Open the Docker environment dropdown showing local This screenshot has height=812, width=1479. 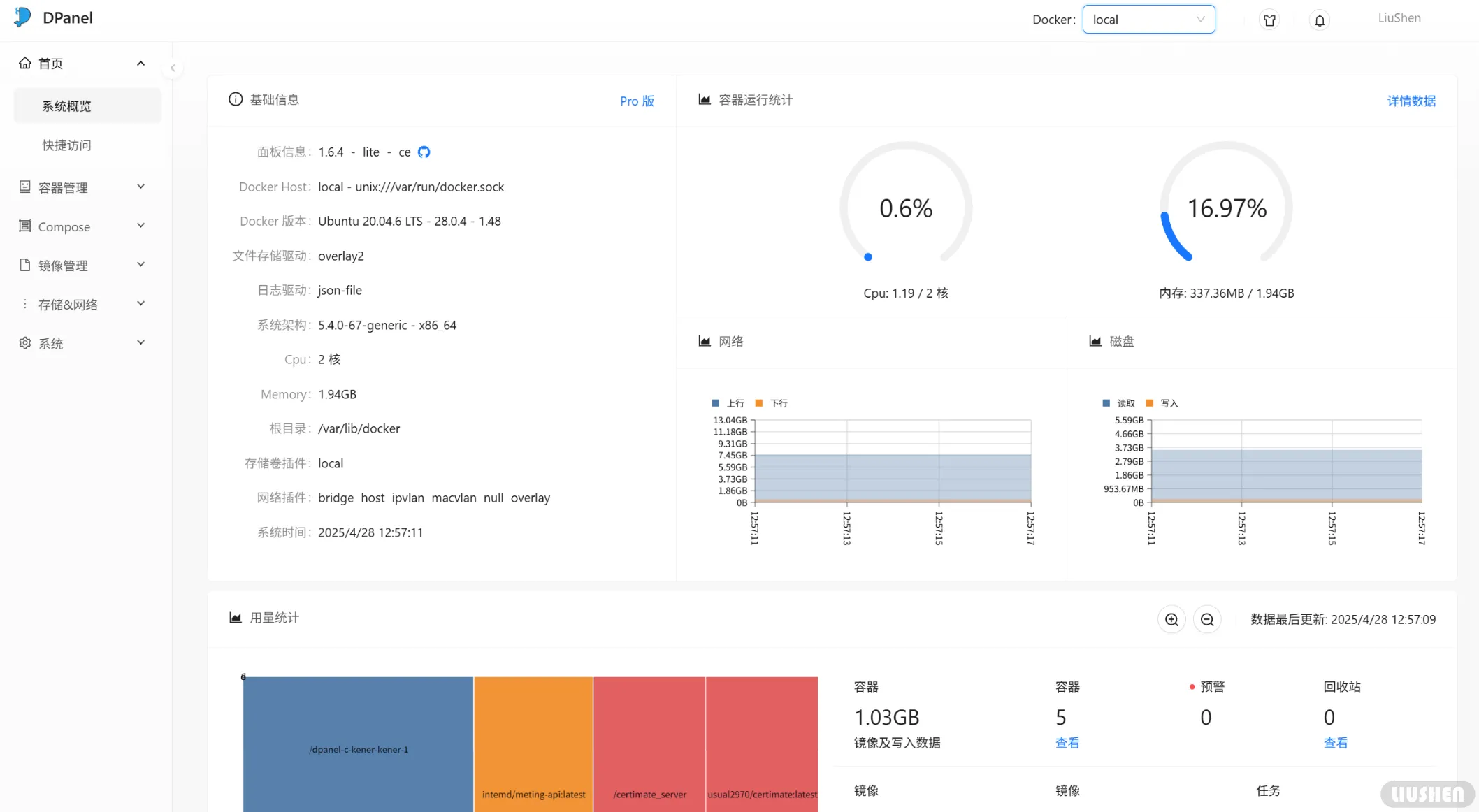point(1148,20)
